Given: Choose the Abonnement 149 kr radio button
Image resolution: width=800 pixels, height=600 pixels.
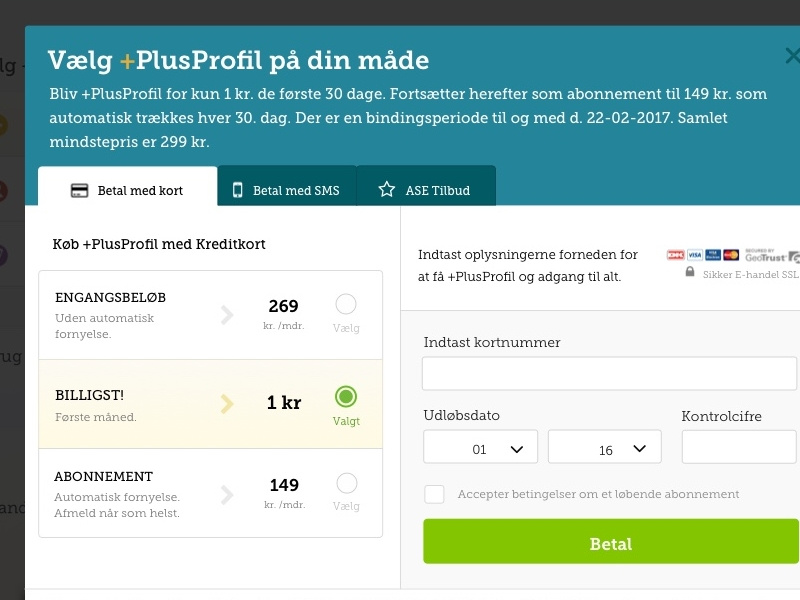Looking at the screenshot, I should pyautogui.click(x=346, y=483).
